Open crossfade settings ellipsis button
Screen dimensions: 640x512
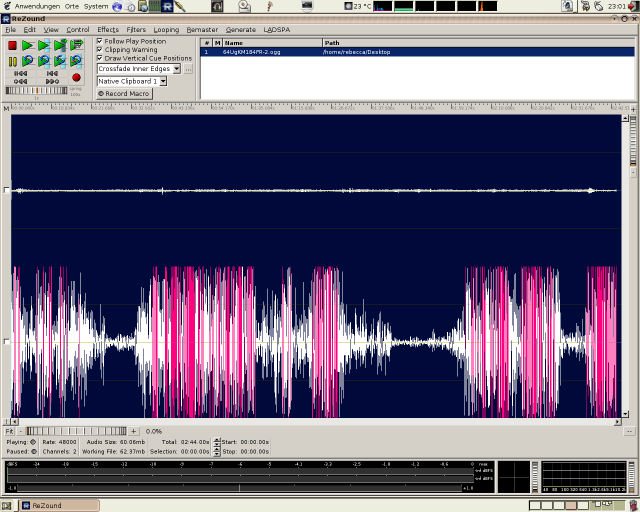click(x=188, y=69)
